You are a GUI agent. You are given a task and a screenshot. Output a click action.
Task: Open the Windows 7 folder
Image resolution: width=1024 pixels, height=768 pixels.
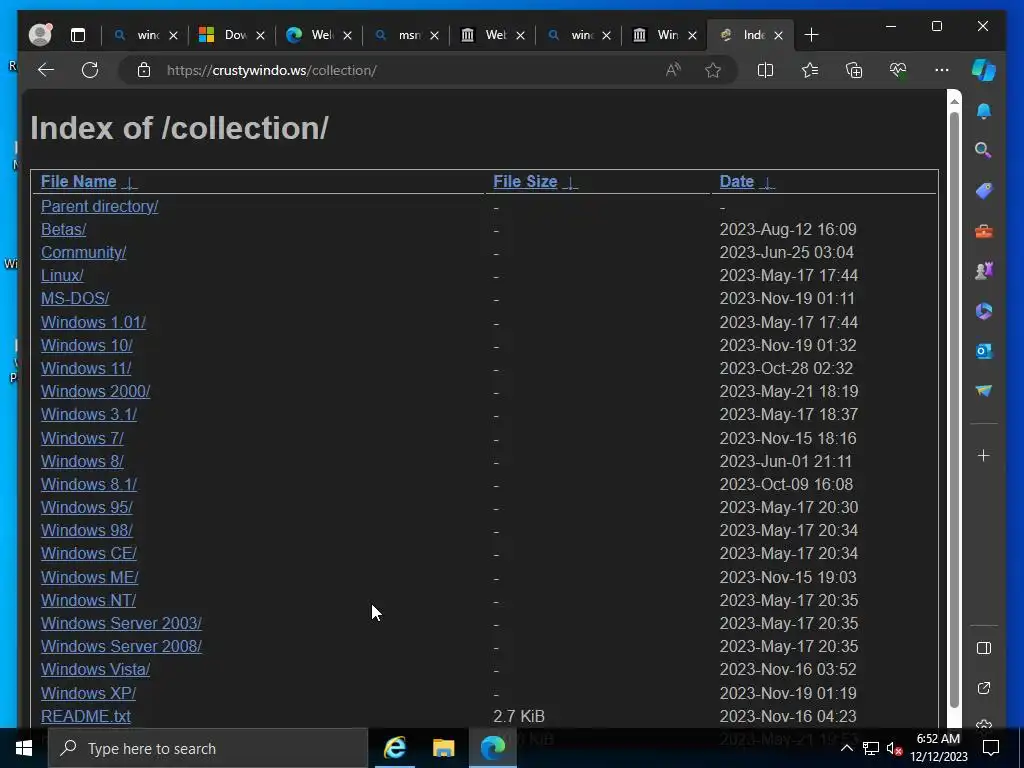click(82, 438)
